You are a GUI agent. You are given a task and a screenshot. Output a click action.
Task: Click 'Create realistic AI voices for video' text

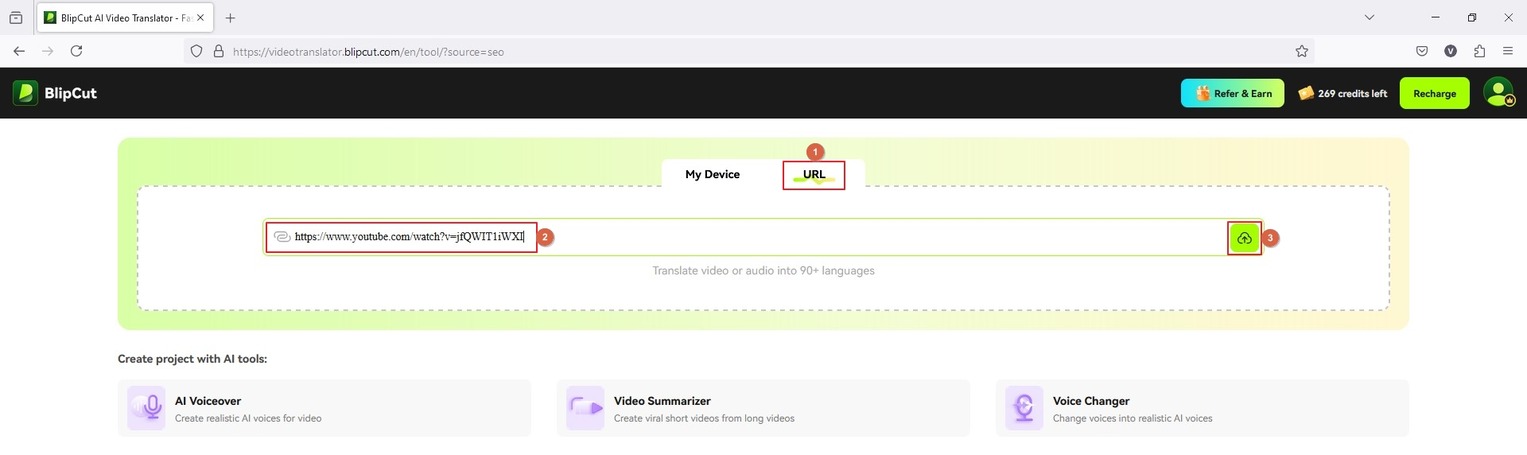248,418
